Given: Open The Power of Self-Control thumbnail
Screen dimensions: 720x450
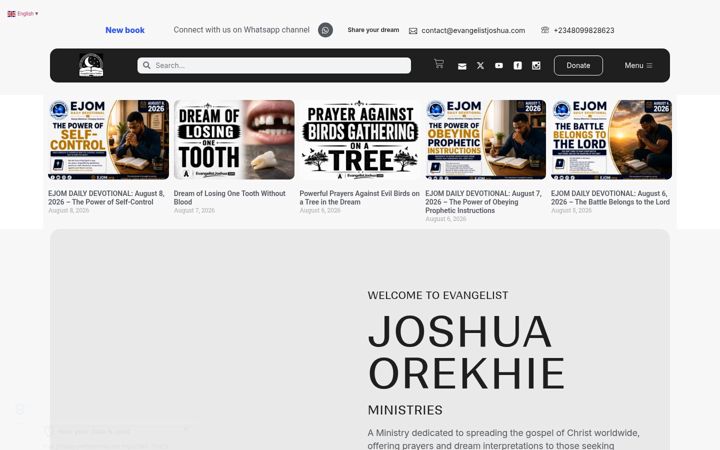Looking at the screenshot, I should pyautogui.click(x=108, y=140).
